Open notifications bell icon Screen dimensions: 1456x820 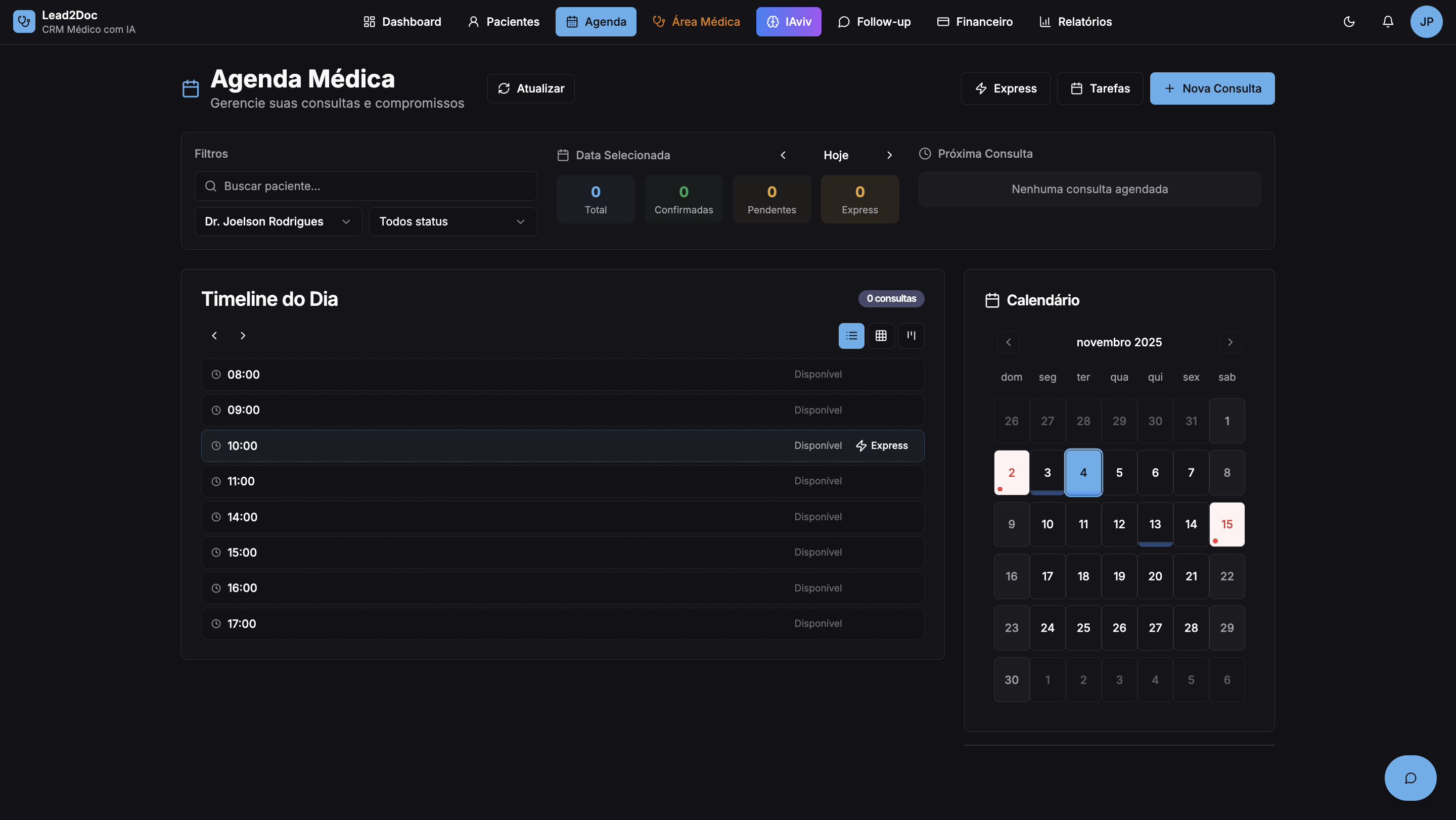(x=1388, y=21)
